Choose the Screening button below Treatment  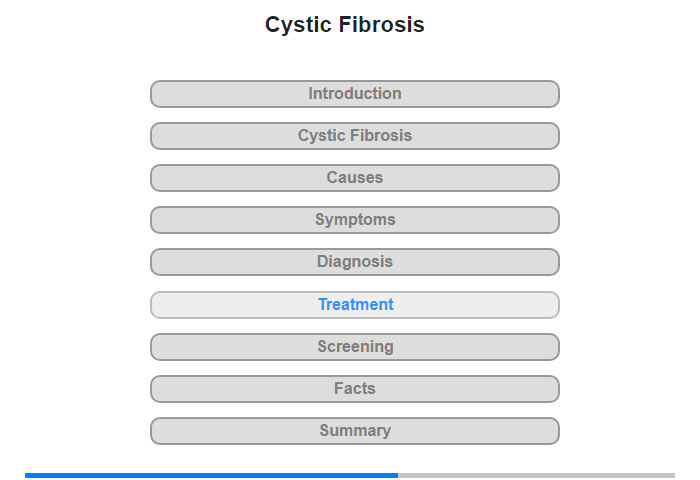click(x=355, y=347)
